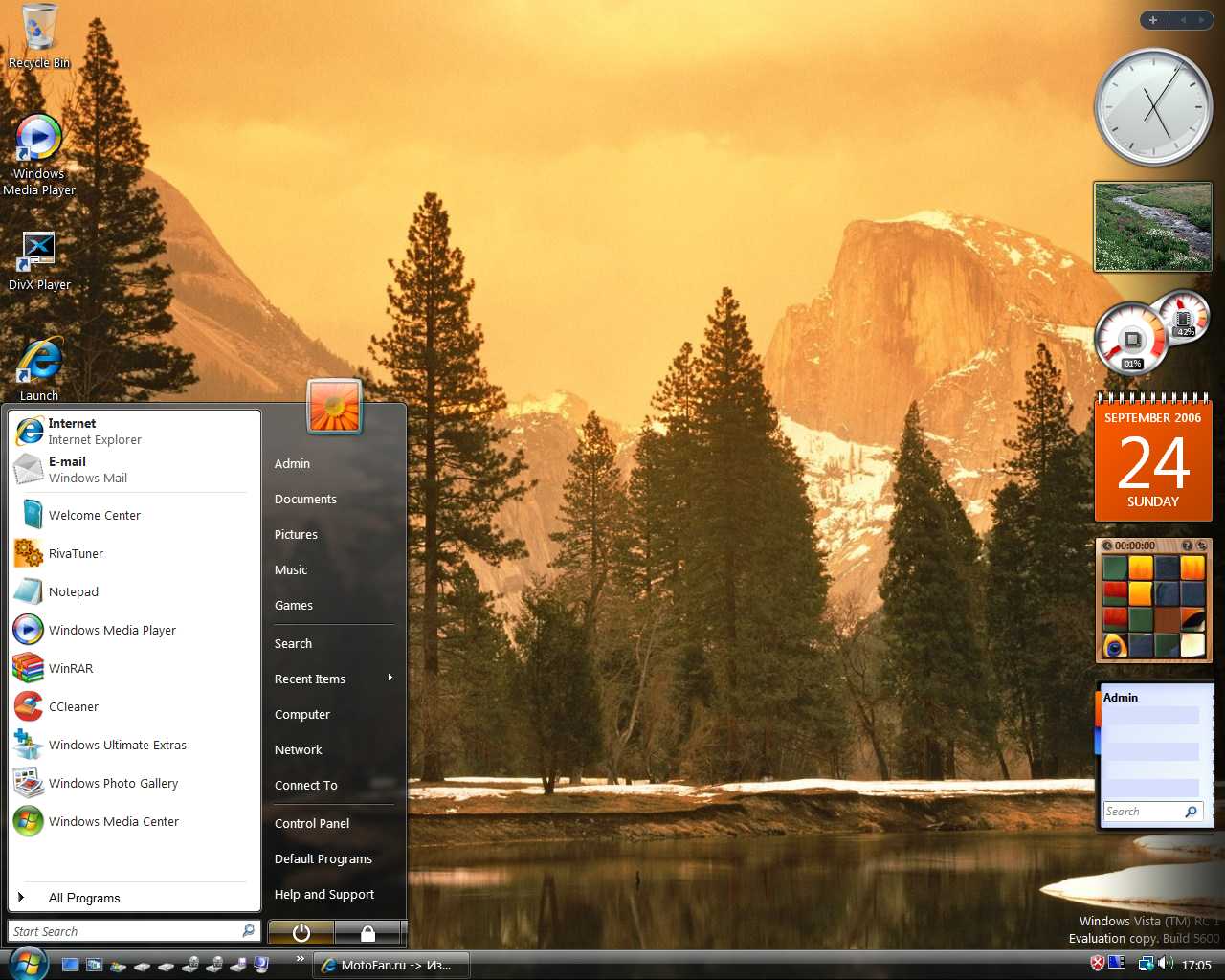Click the blue tray icon beside security shield
1225x980 pixels.
click(1116, 964)
